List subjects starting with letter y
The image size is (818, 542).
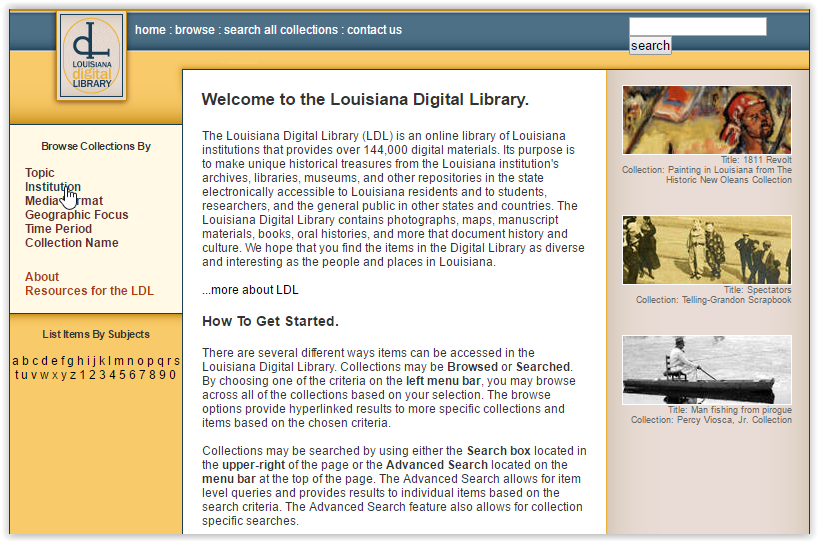click(64, 375)
